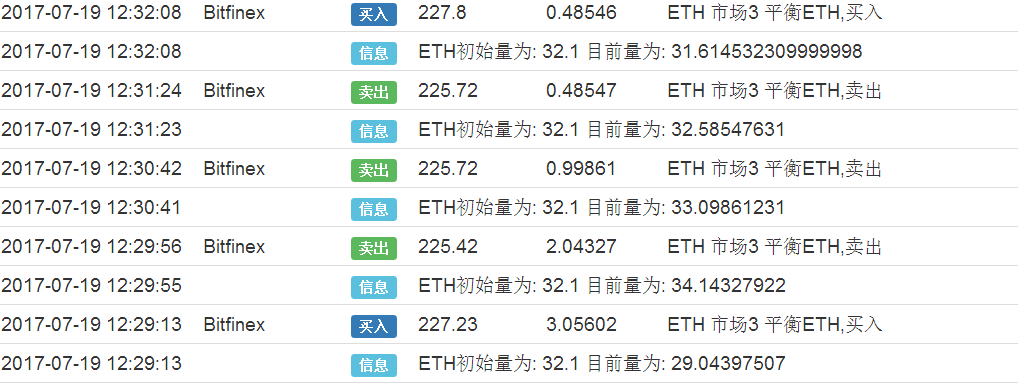Click Bitfinex in the 12:31:24 row
Screen dimensions: 1018x385
pos(234,91)
